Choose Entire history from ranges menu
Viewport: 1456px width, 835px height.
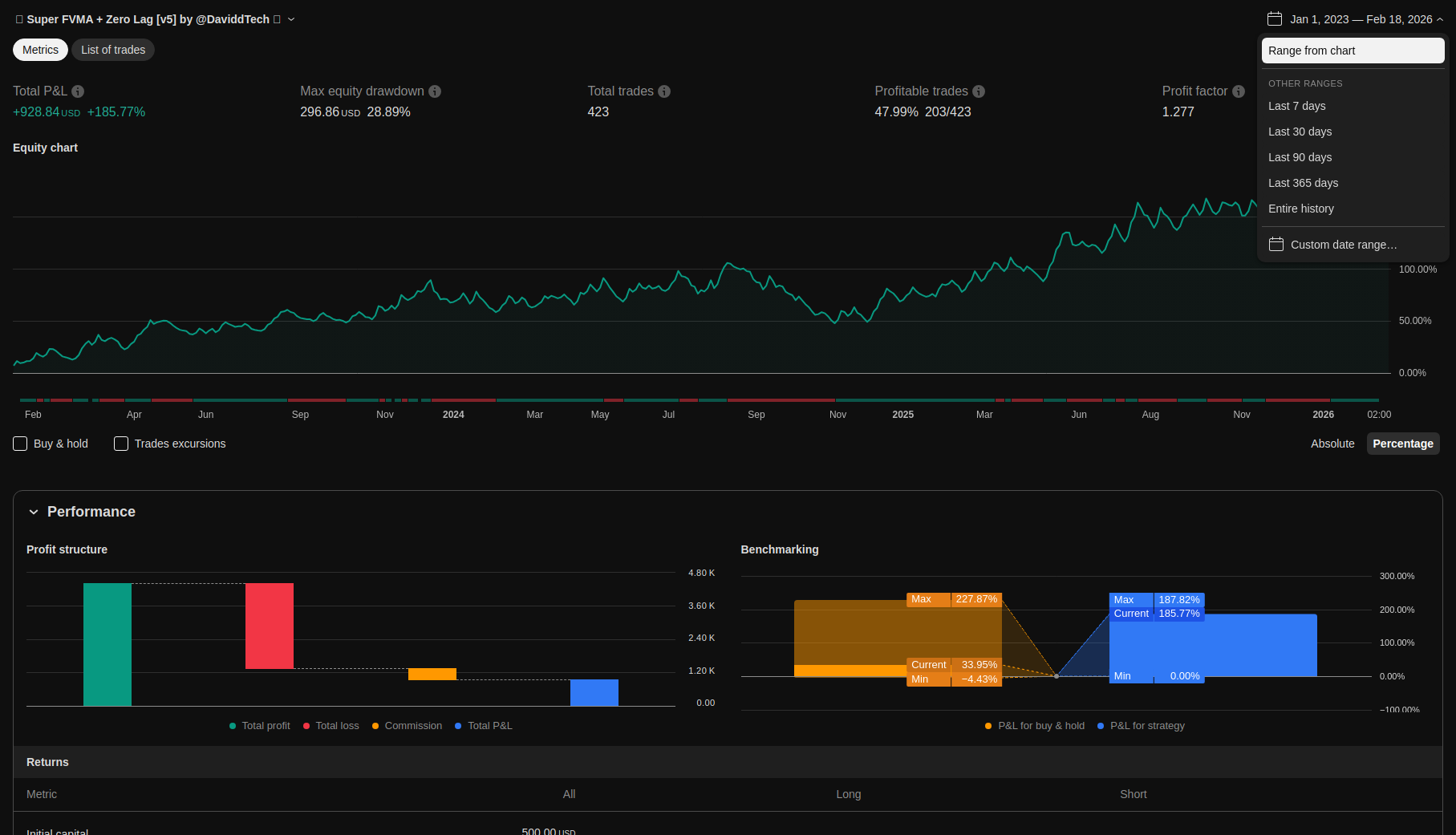1300,209
